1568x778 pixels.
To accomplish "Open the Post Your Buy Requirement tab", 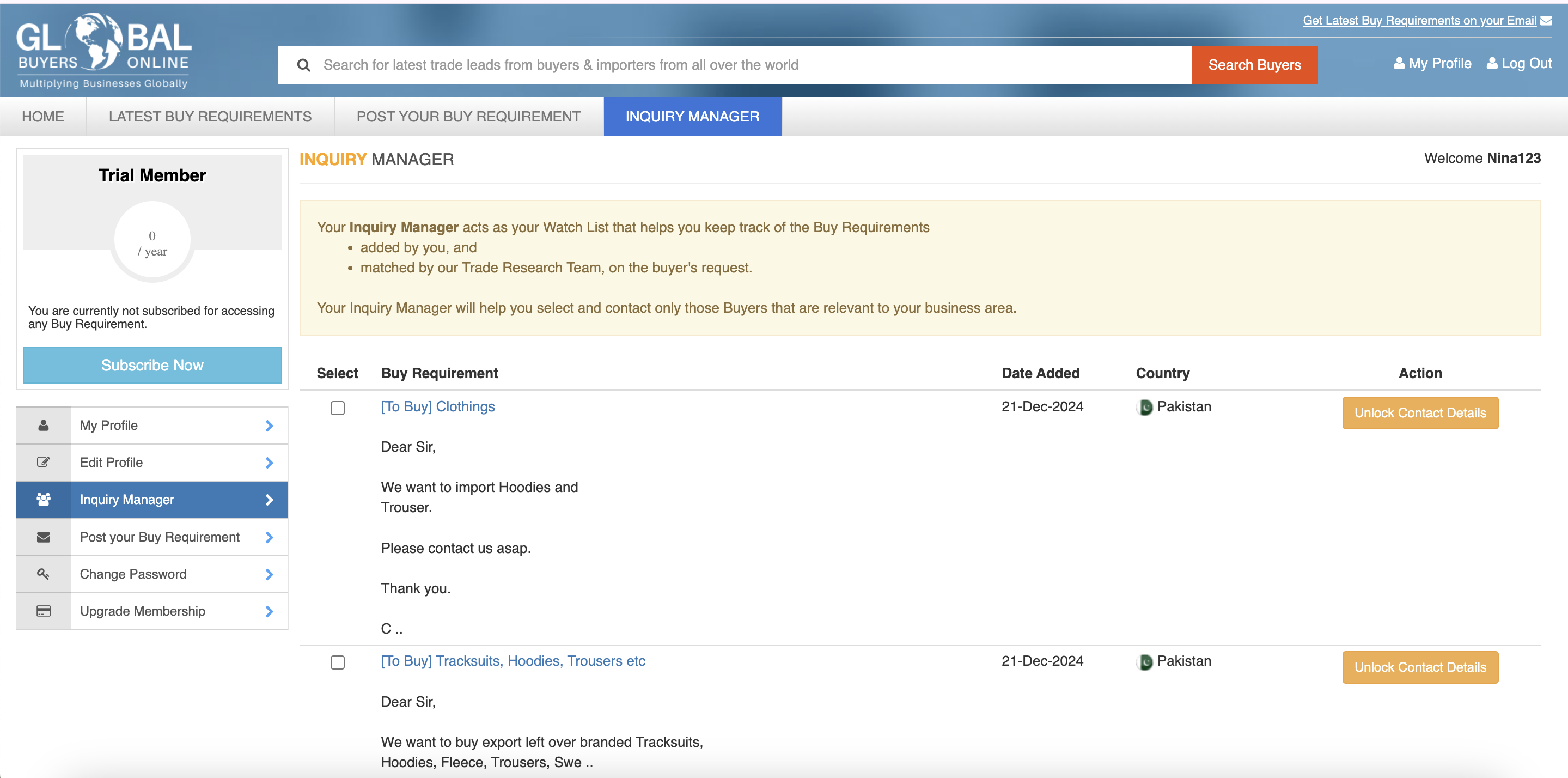I will click(468, 116).
